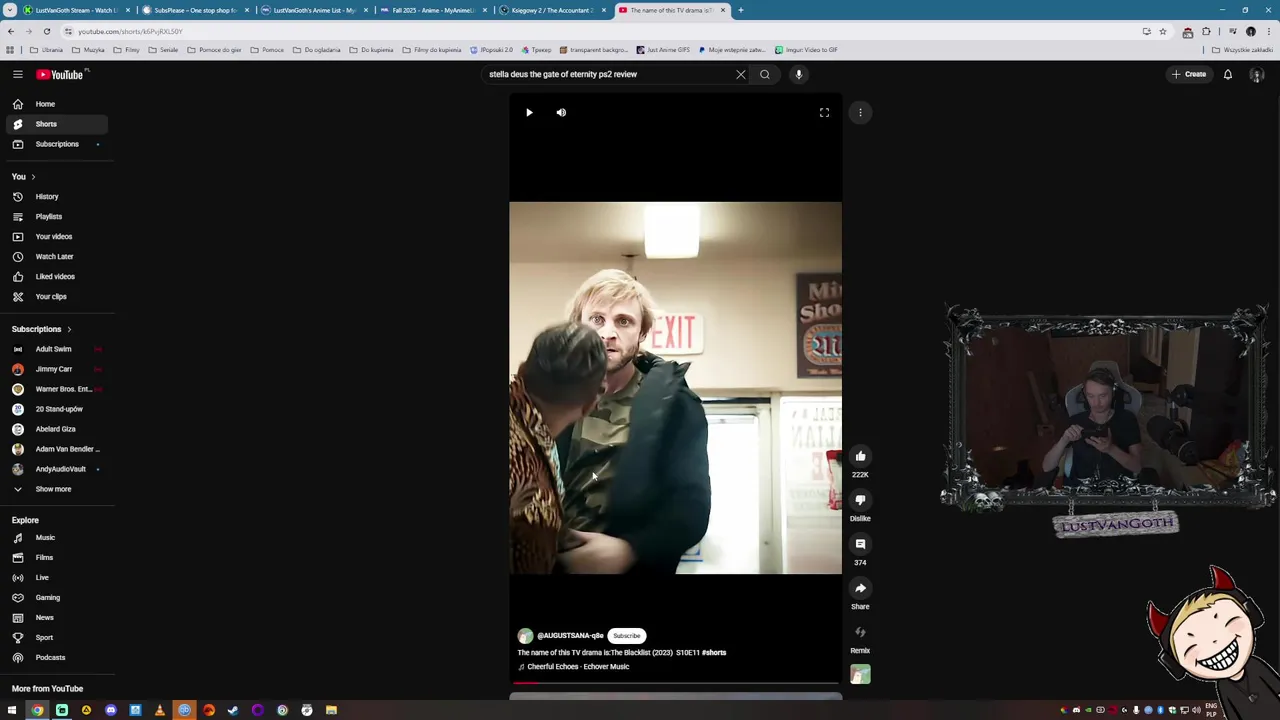Click the Create button
Screen dimensions: 1280x720
1190,74
